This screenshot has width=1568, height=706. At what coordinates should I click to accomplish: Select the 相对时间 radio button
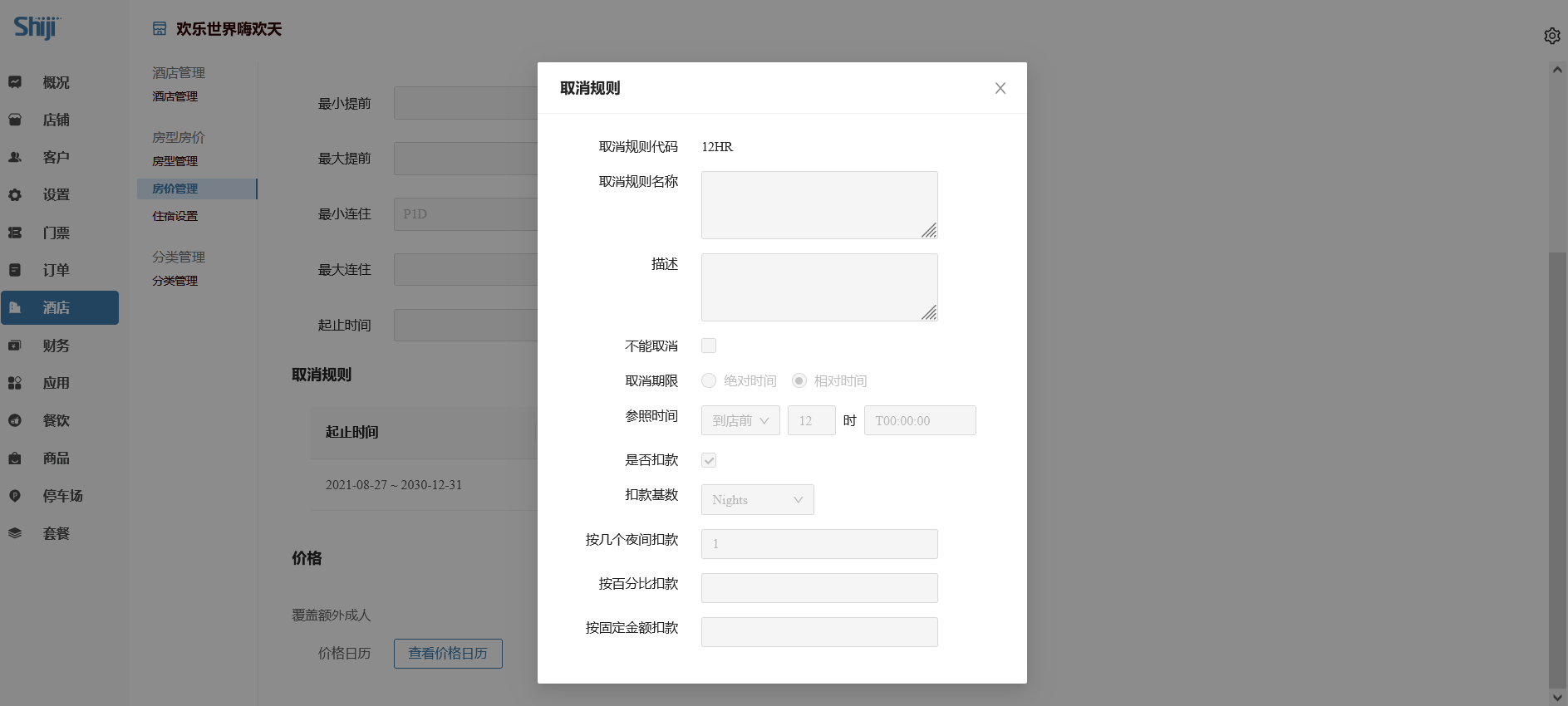[x=799, y=380]
